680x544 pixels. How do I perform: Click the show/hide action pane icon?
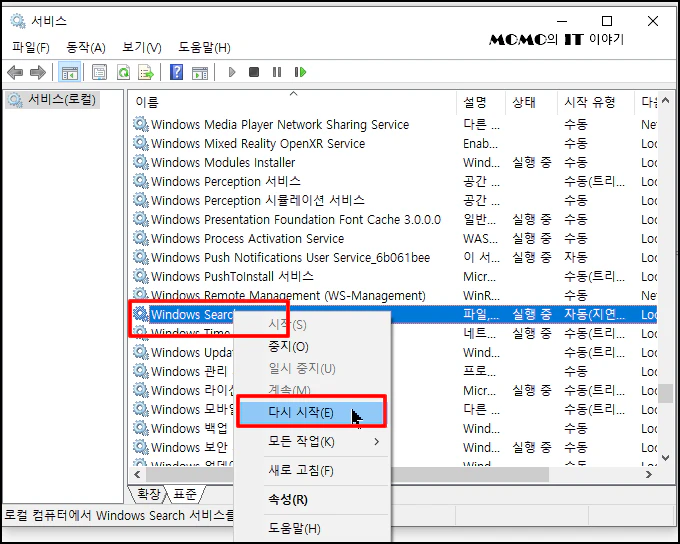[x=200, y=72]
